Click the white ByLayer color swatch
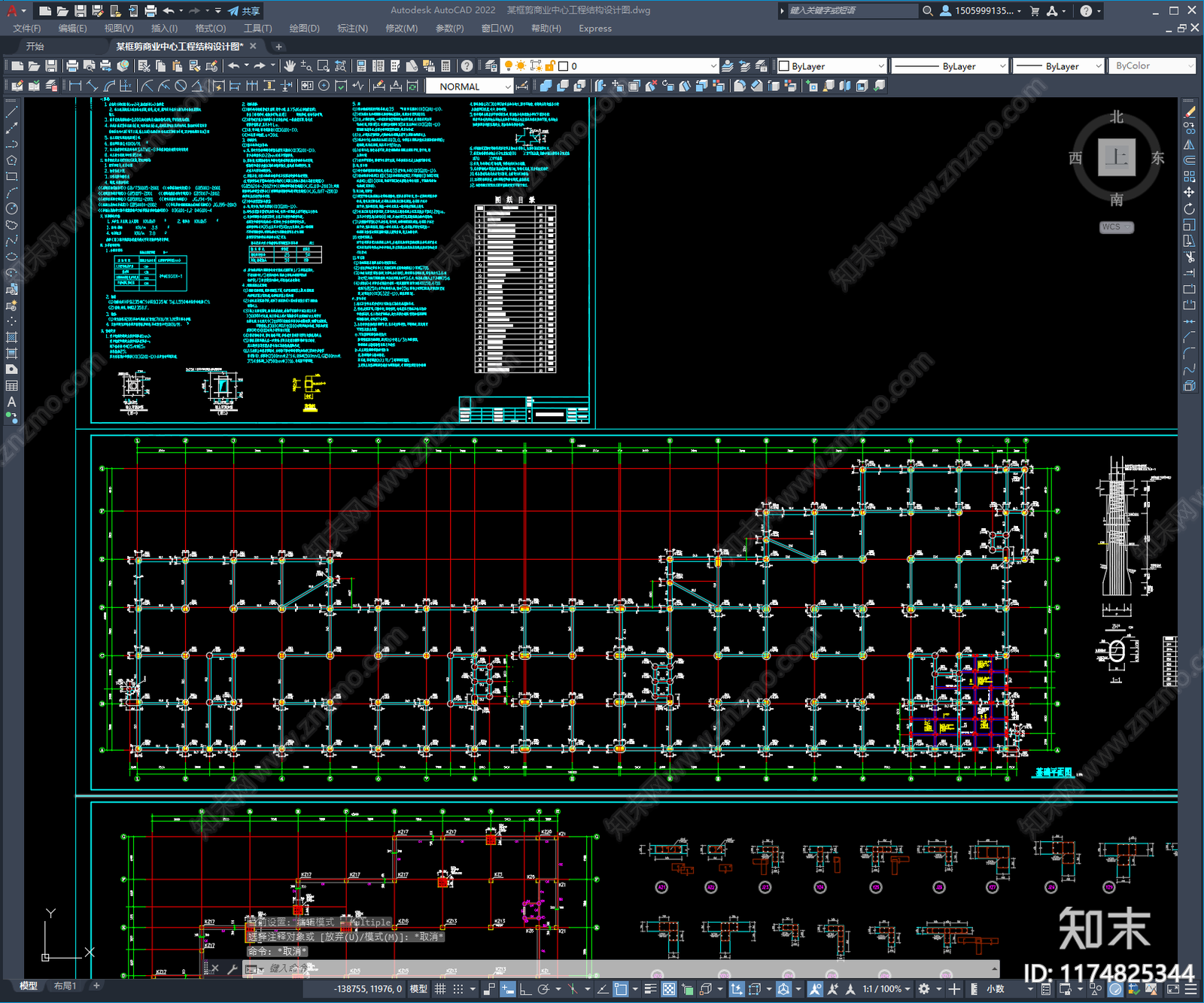This screenshot has width=1204, height=1003. [x=784, y=66]
